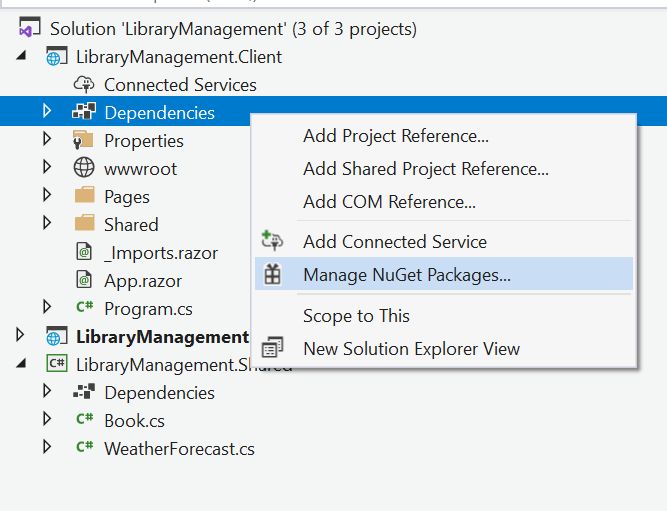This screenshot has width=667, height=511.
Task: Expand the Properties folder node
Action: (46, 140)
